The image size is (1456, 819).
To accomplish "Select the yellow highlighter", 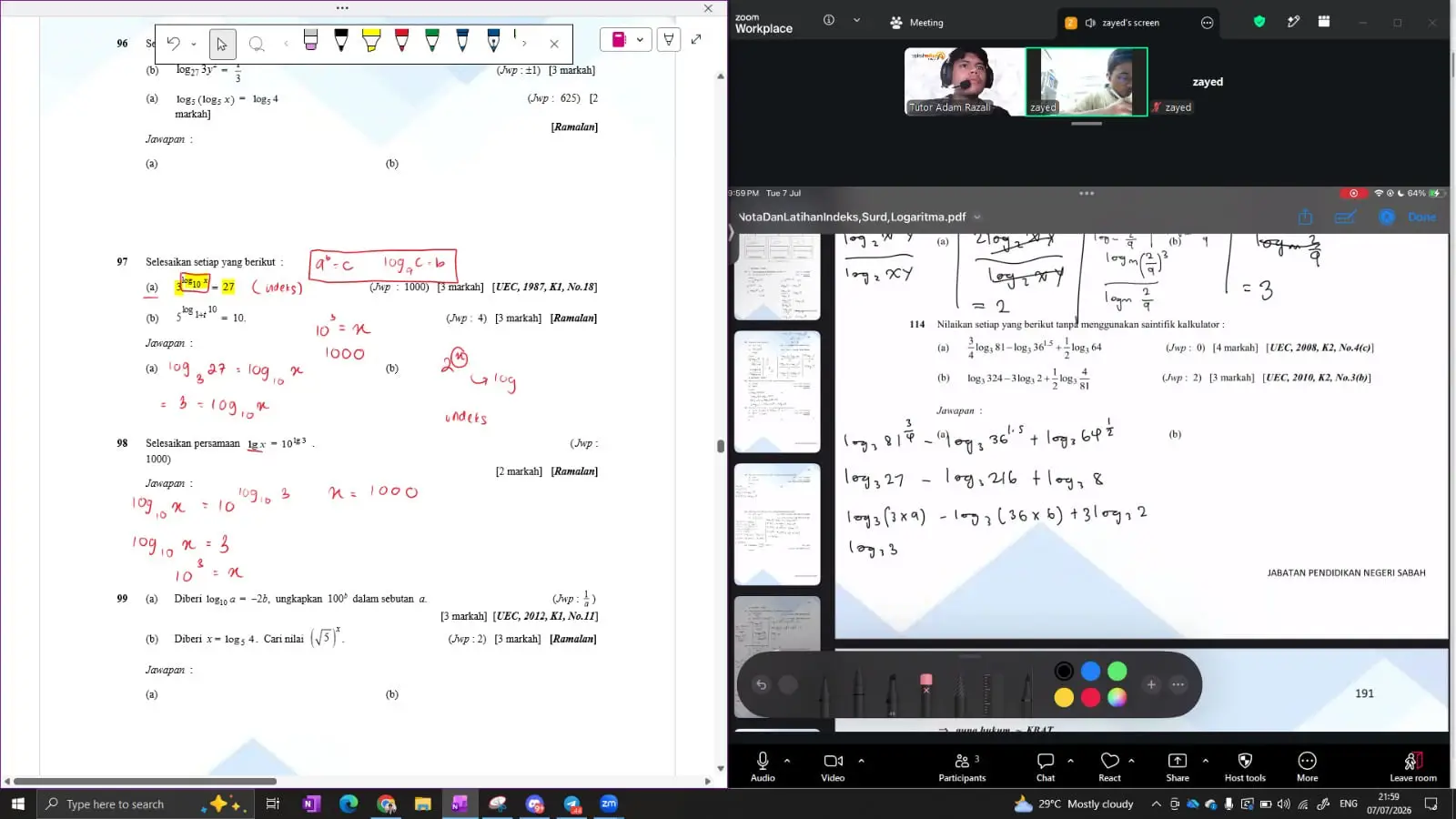I will pos(371,40).
